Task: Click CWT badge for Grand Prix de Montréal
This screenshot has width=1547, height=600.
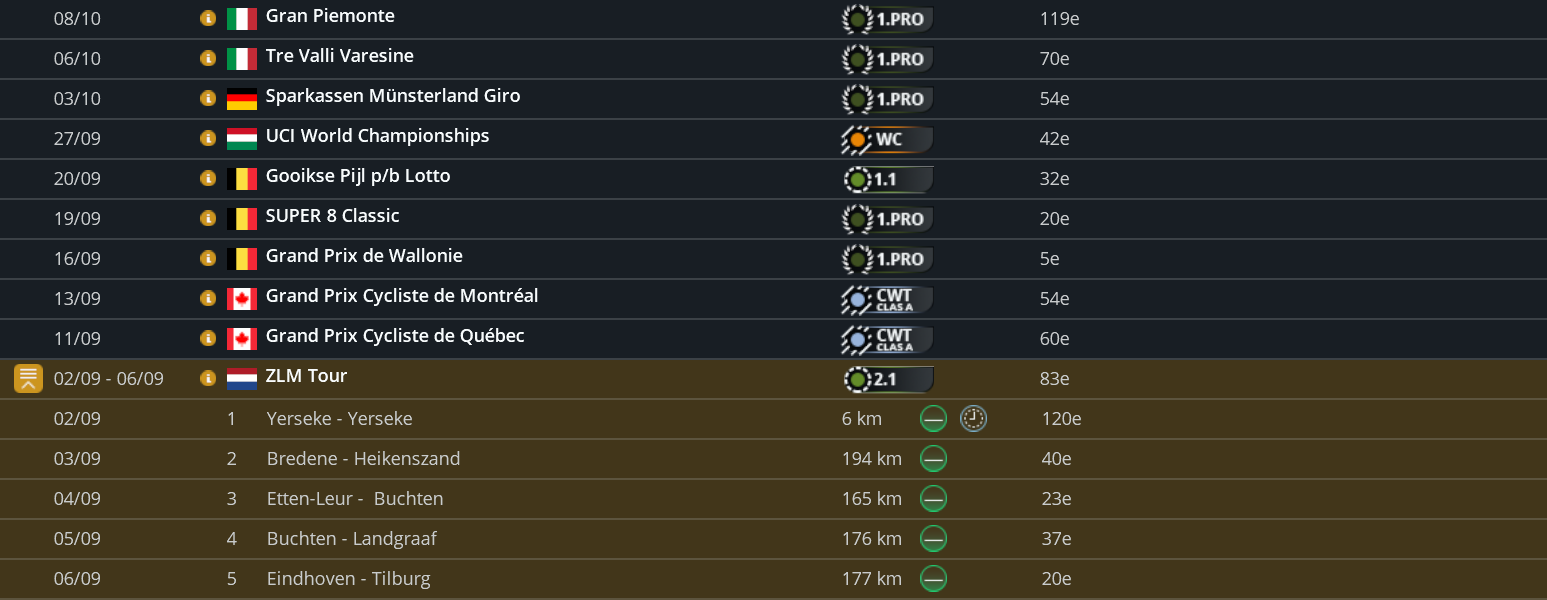Action: click(x=886, y=299)
